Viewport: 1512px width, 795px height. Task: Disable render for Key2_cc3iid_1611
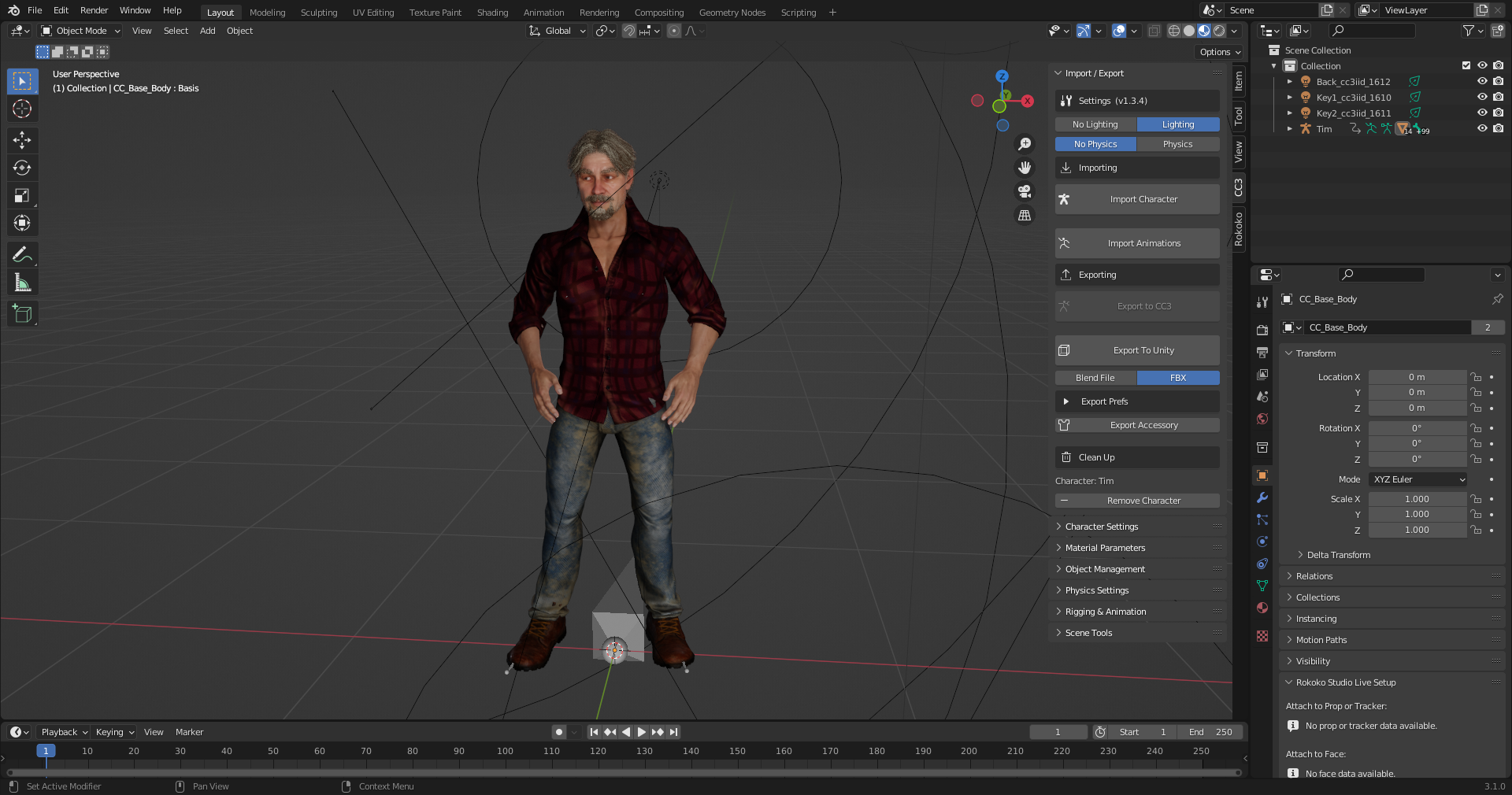(x=1498, y=113)
